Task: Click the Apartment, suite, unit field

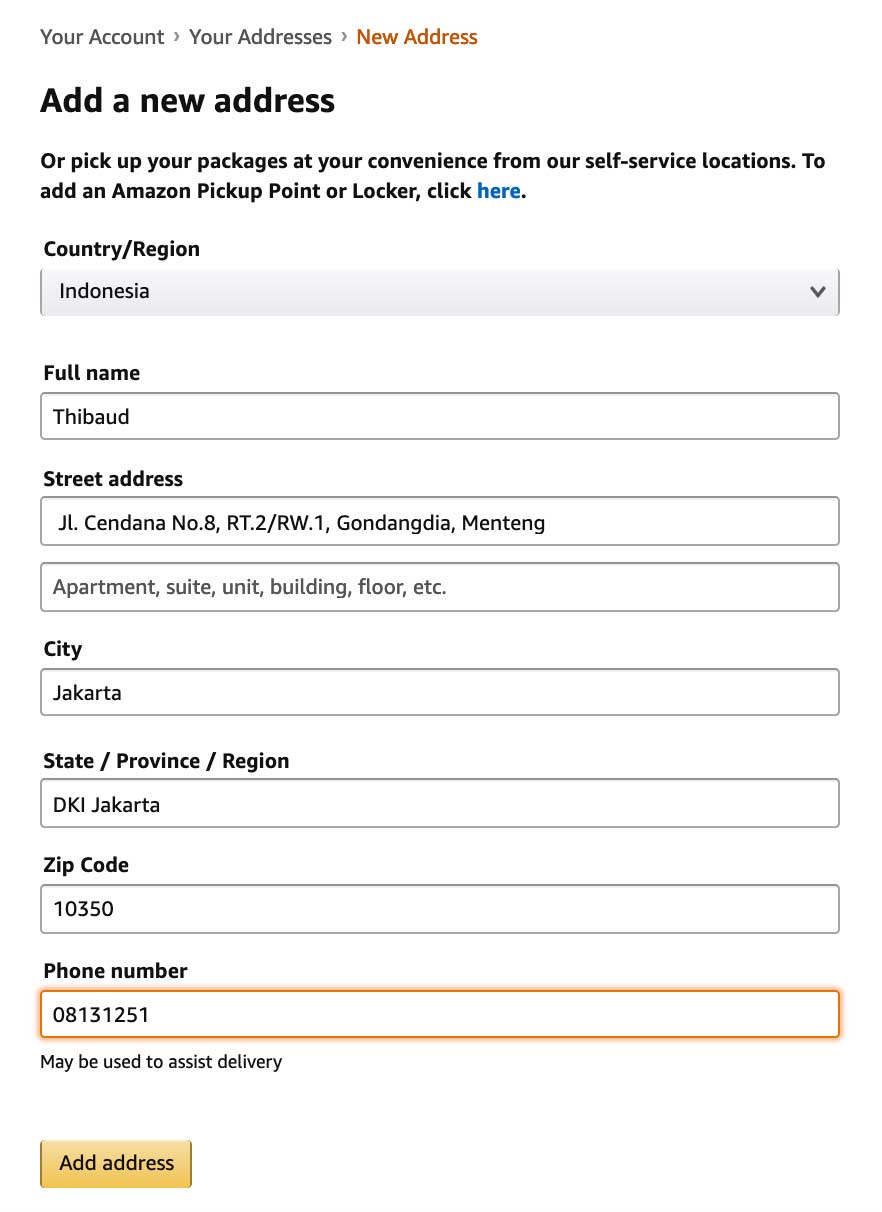Action: click(x=440, y=587)
